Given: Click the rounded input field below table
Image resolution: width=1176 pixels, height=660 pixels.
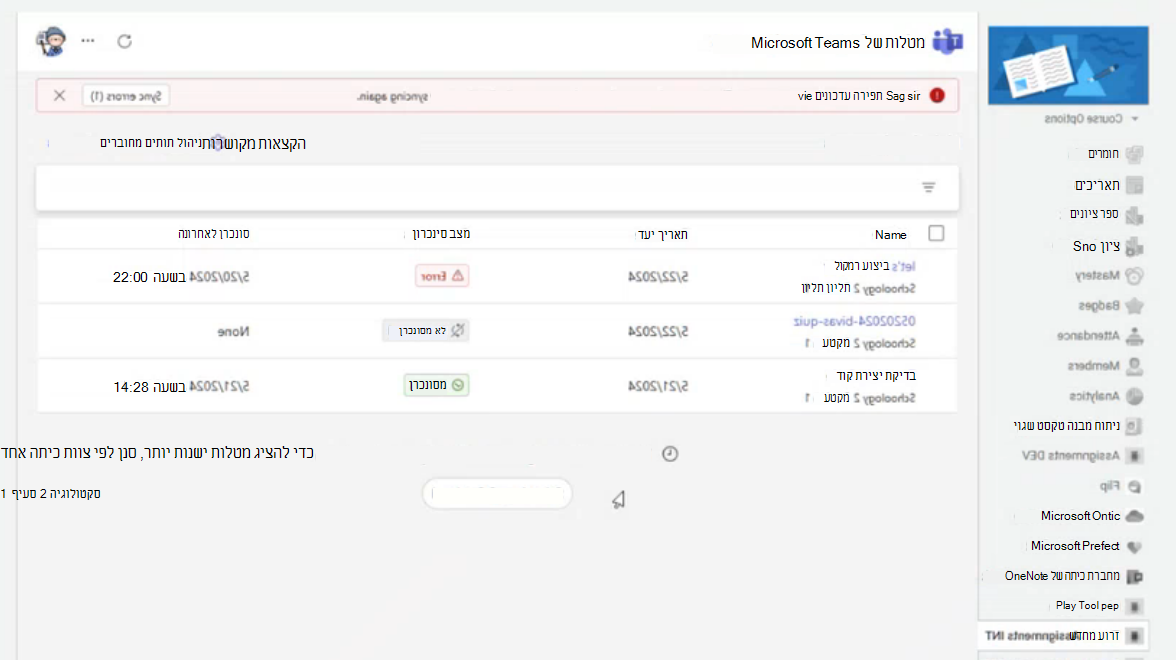Looking at the screenshot, I should point(497,494).
